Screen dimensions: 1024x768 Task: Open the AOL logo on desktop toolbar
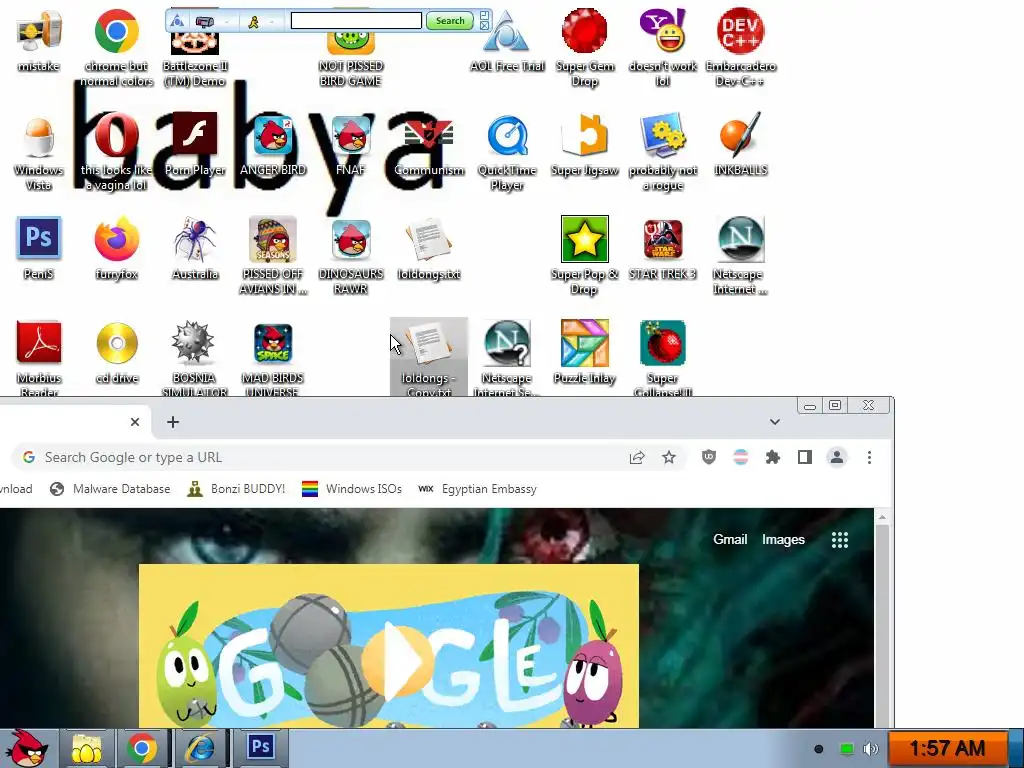(x=177, y=21)
